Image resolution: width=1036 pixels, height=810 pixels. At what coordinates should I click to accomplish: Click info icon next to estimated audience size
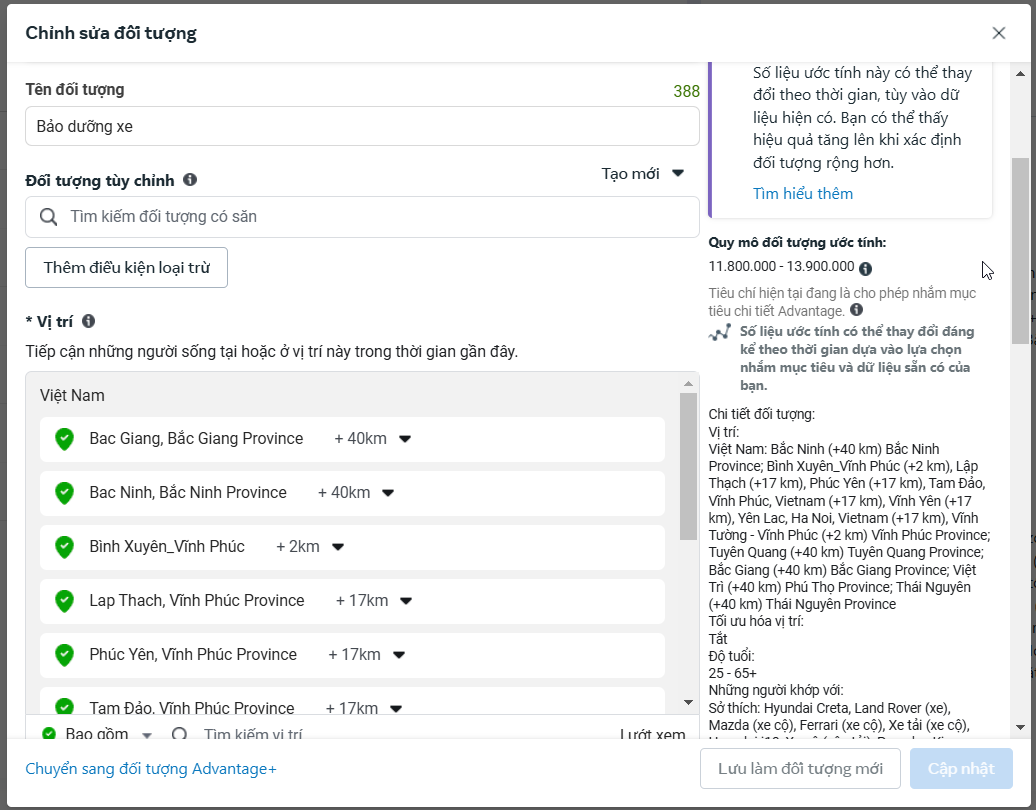pos(866,268)
